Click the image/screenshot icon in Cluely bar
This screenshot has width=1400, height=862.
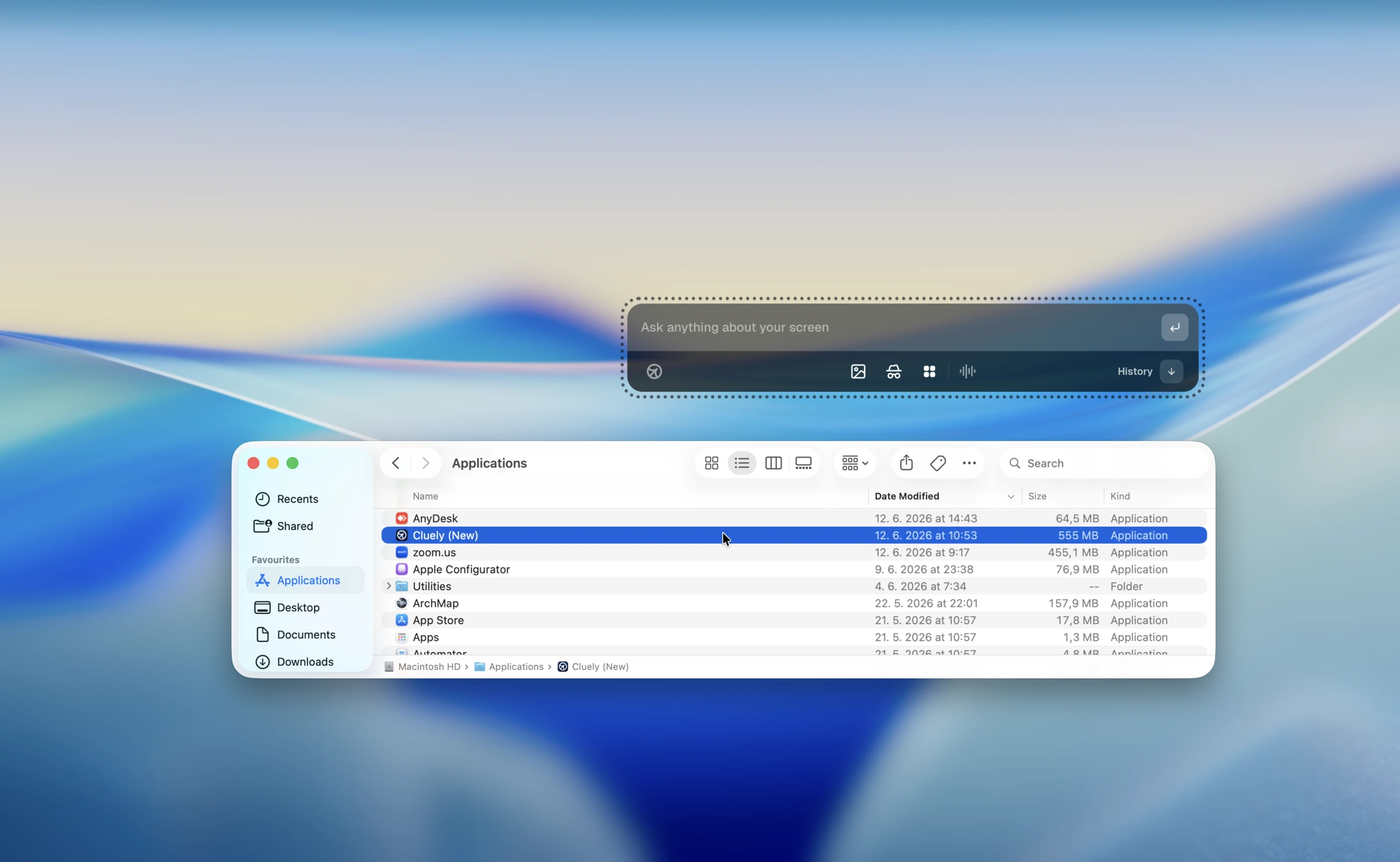[858, 371]
